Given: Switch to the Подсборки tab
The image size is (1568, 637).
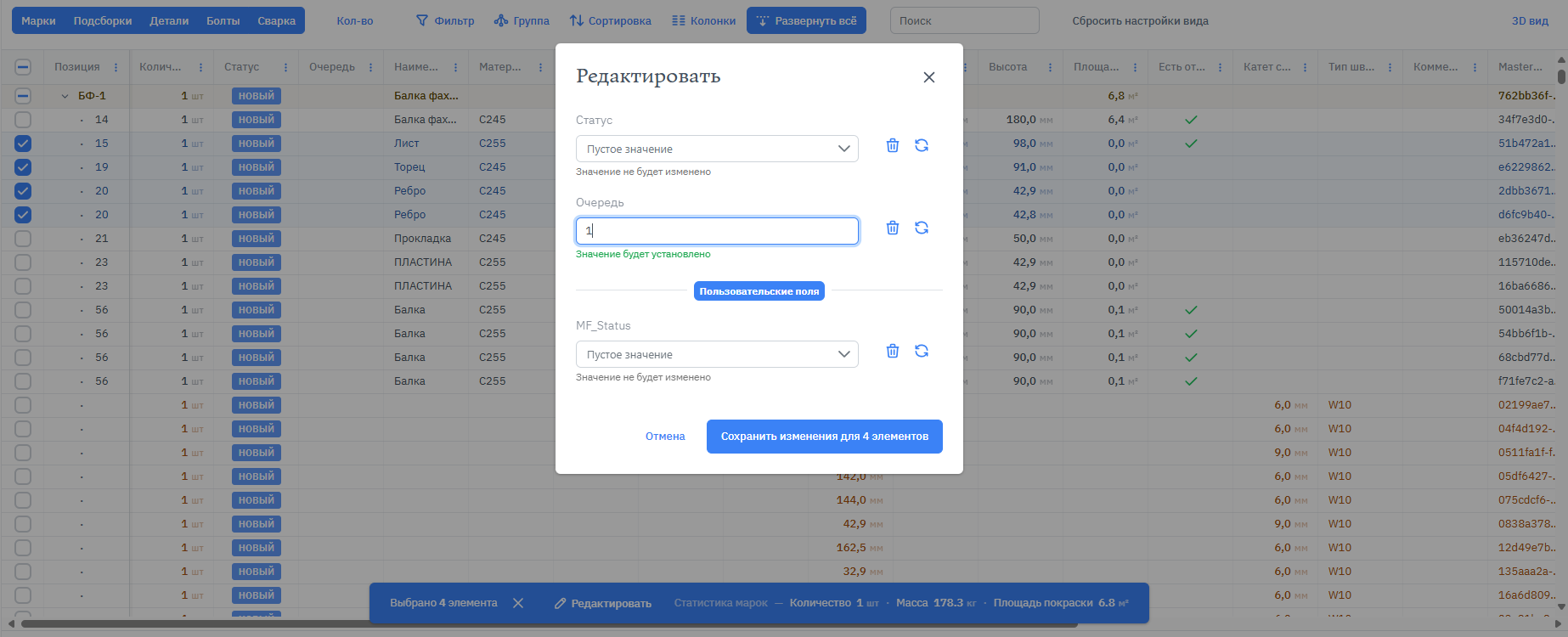Looking at the screenshot, I should (103, 20).
